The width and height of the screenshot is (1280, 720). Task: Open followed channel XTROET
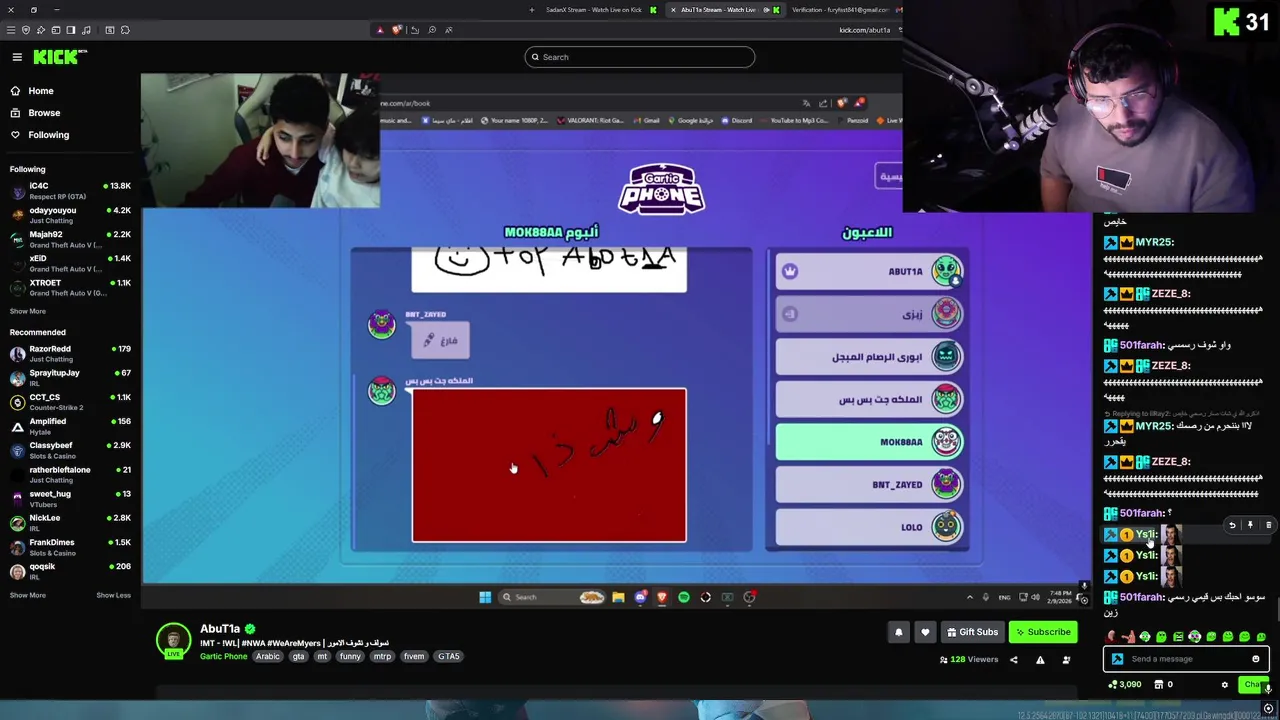pyautogui.click(x=70, y=287)
